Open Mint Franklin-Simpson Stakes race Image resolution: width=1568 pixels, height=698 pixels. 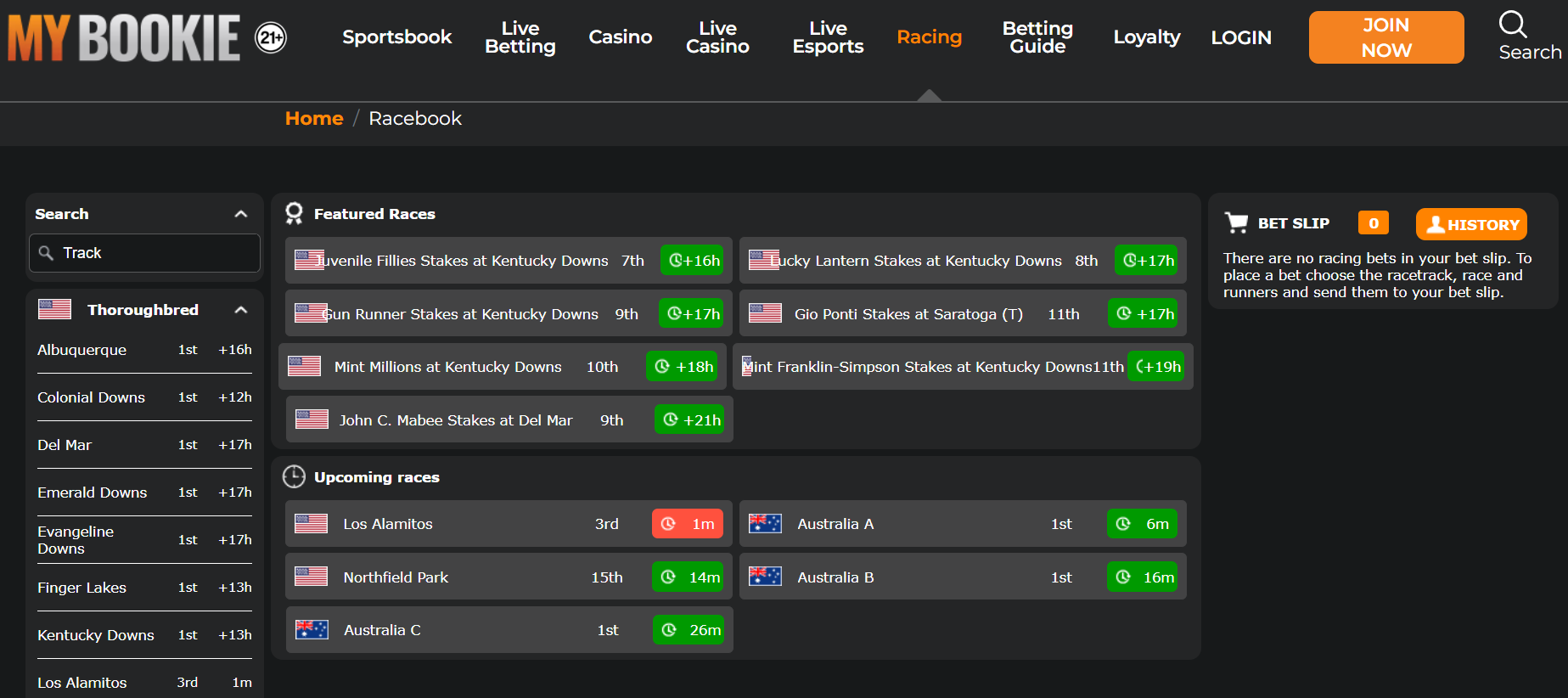[963, 367]
